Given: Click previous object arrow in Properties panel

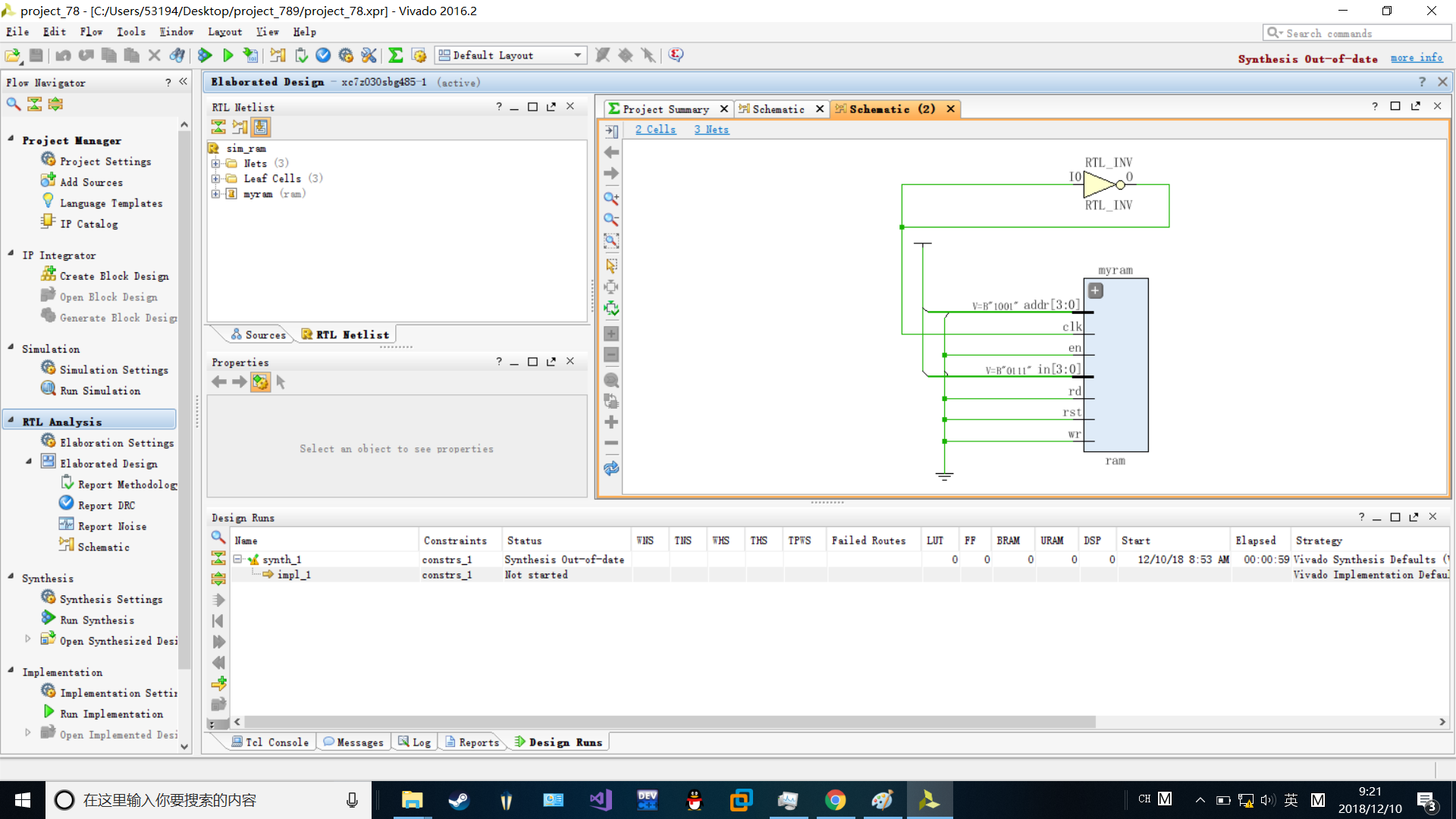Looking at the screenshot, I should tap(219, 382).
